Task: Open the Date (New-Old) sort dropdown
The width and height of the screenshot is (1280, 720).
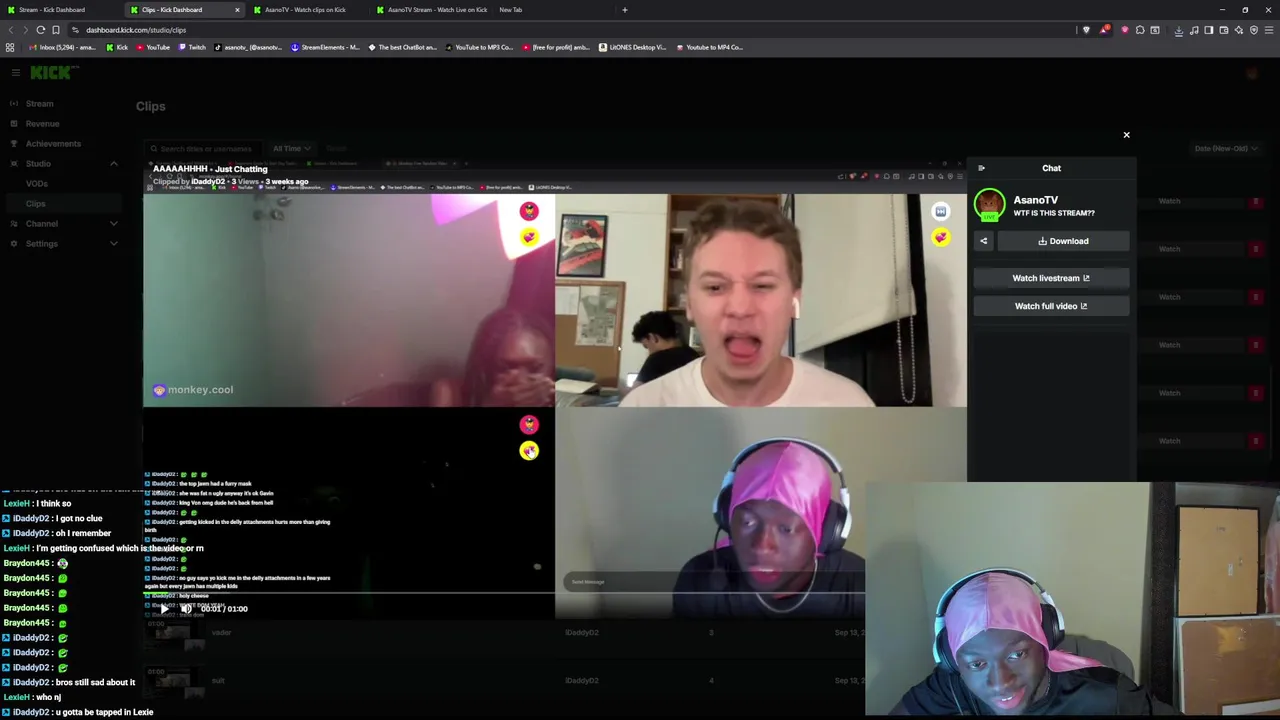Action: [x=1225, y=149]
